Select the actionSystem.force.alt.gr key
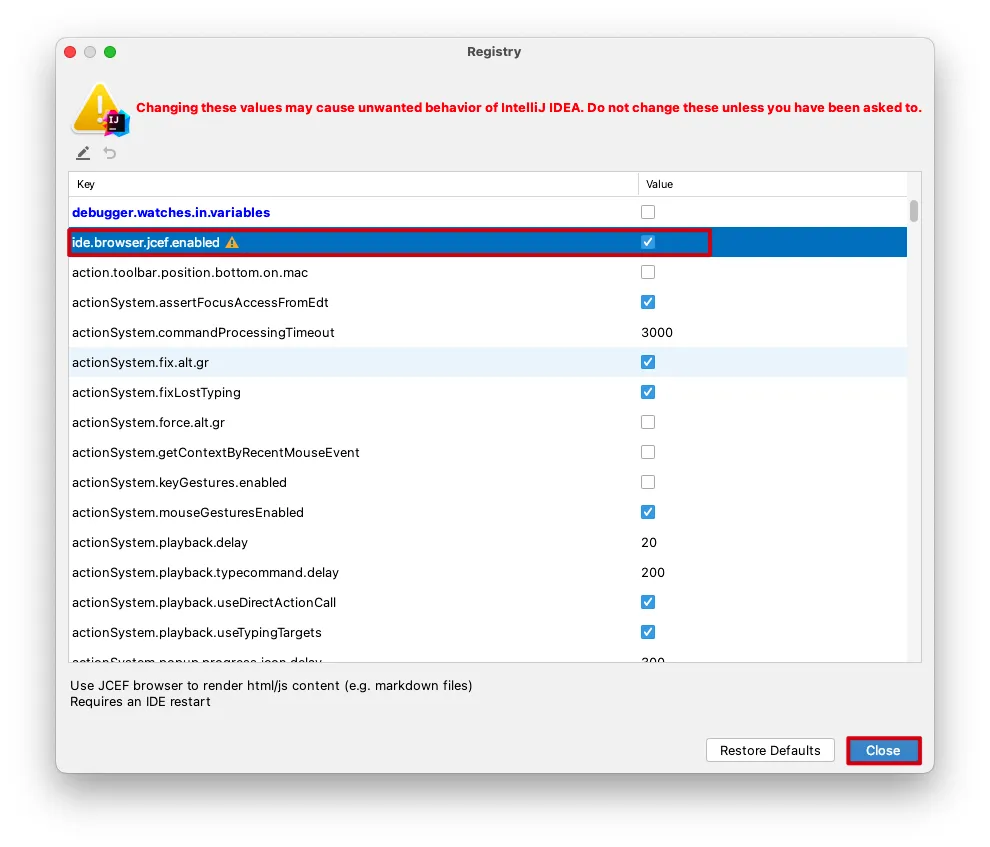The width and height of the screenshot is (990, 847). (148, 422)
